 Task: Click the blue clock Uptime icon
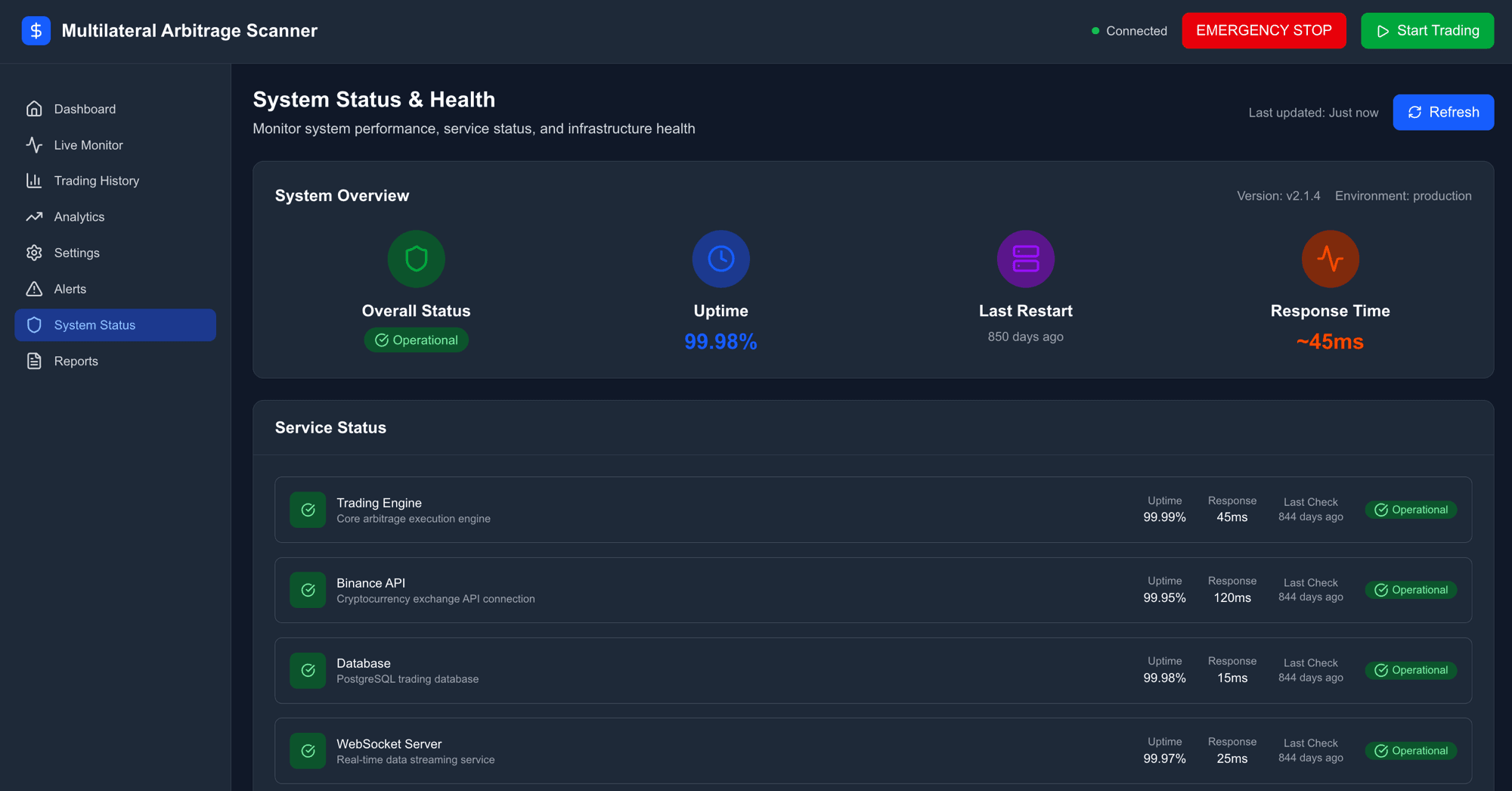tap(721, 259)
